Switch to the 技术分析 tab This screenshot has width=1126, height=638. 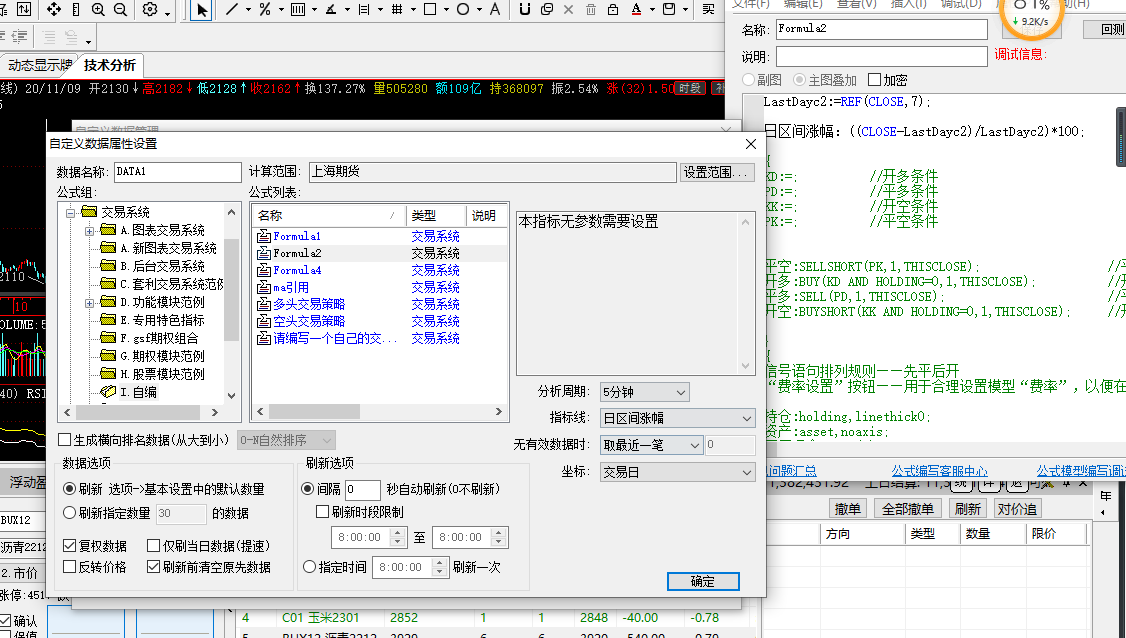[x=110, y=65]
